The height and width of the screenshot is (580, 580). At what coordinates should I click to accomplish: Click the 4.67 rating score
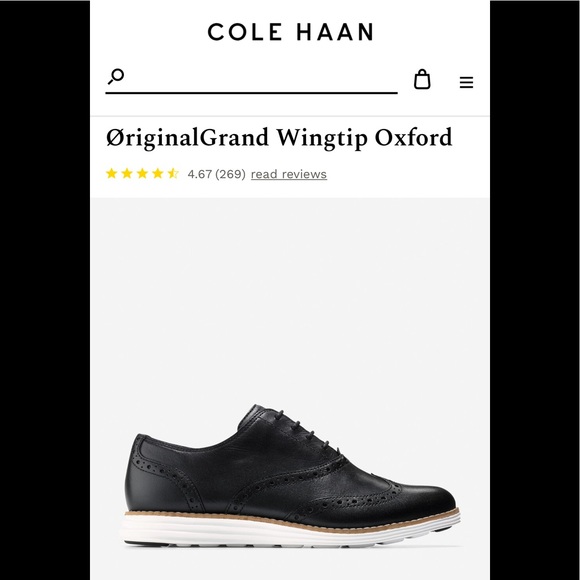point(199,174)
